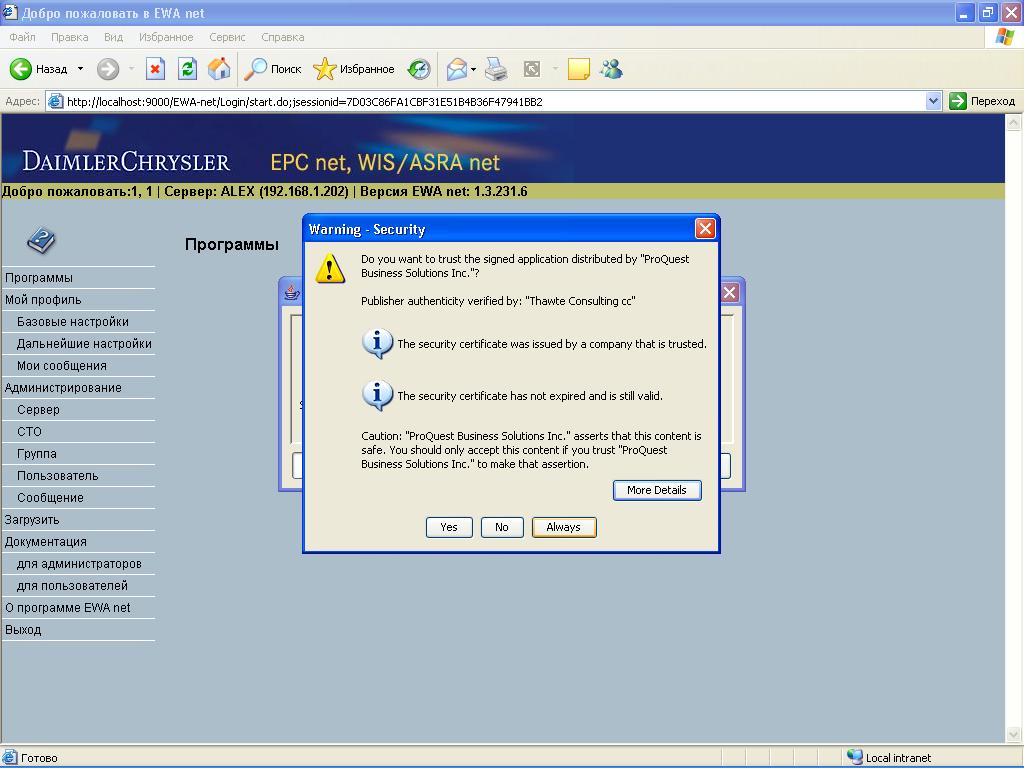1024x768 pixels.
Task: Open the Mail button dropdown arrow
Action: pos(473,69)
